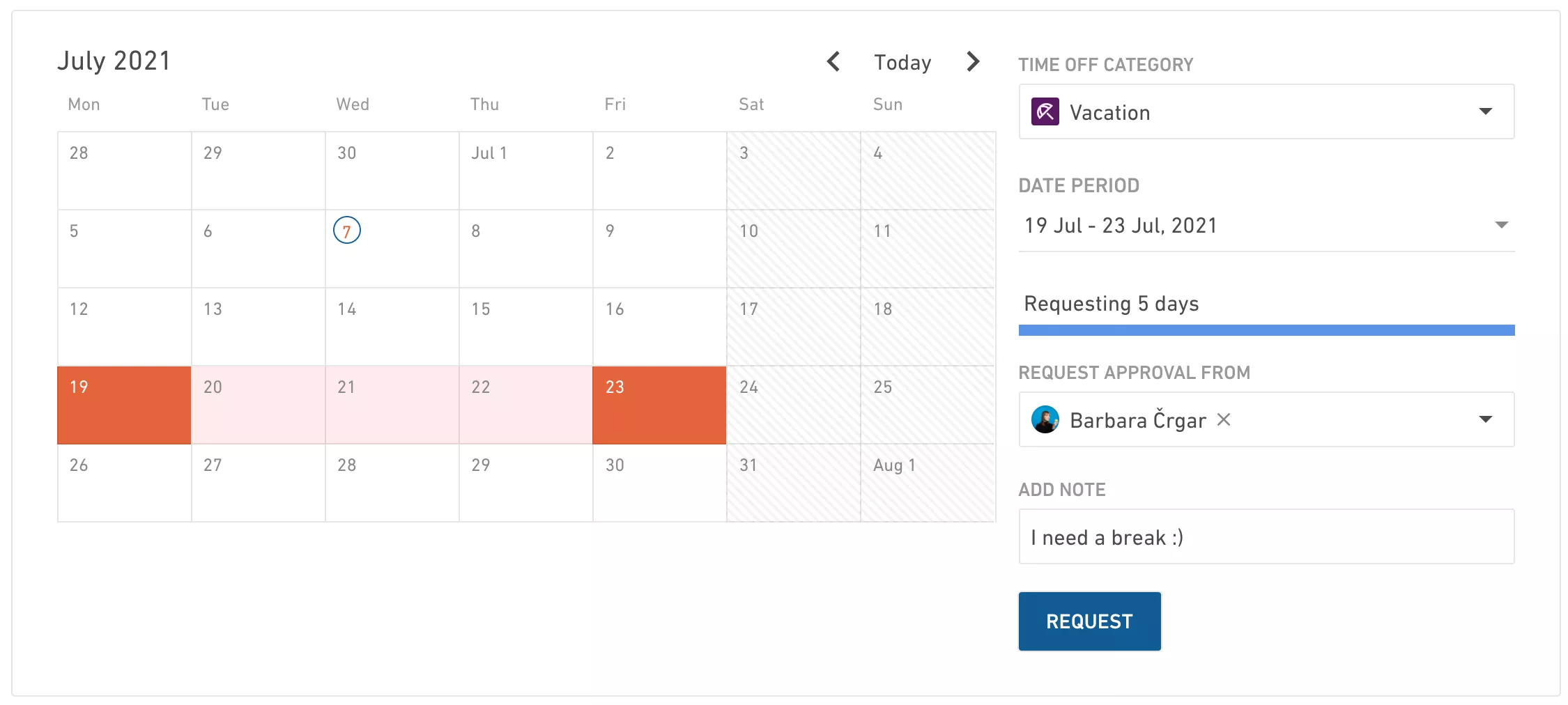Click the purple Vacation umbrella icon
This screenshot has height=705, width=1568.
click(1045, 111)
